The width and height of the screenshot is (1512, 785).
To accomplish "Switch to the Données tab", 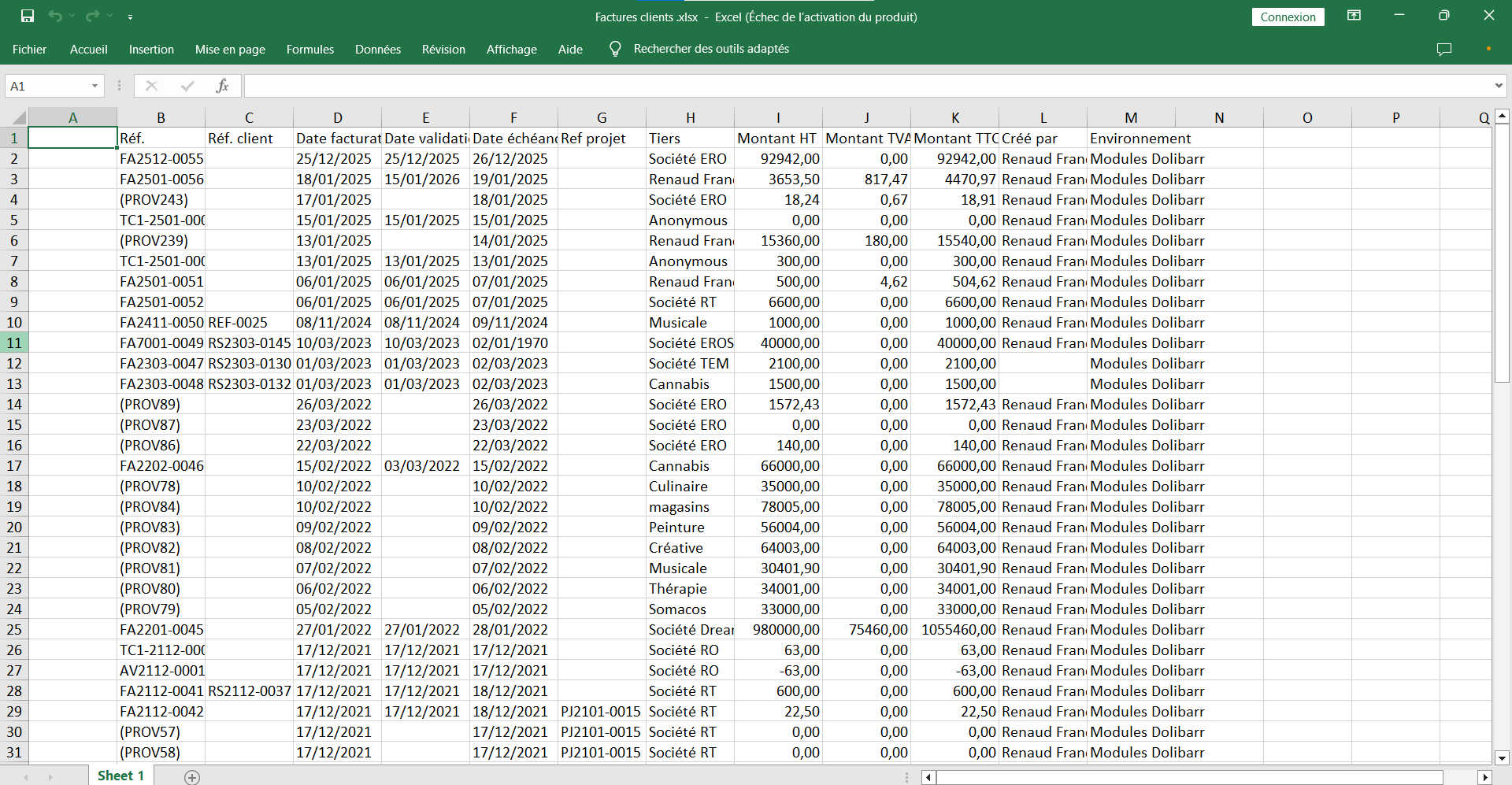I will click(x=377, y=49).
